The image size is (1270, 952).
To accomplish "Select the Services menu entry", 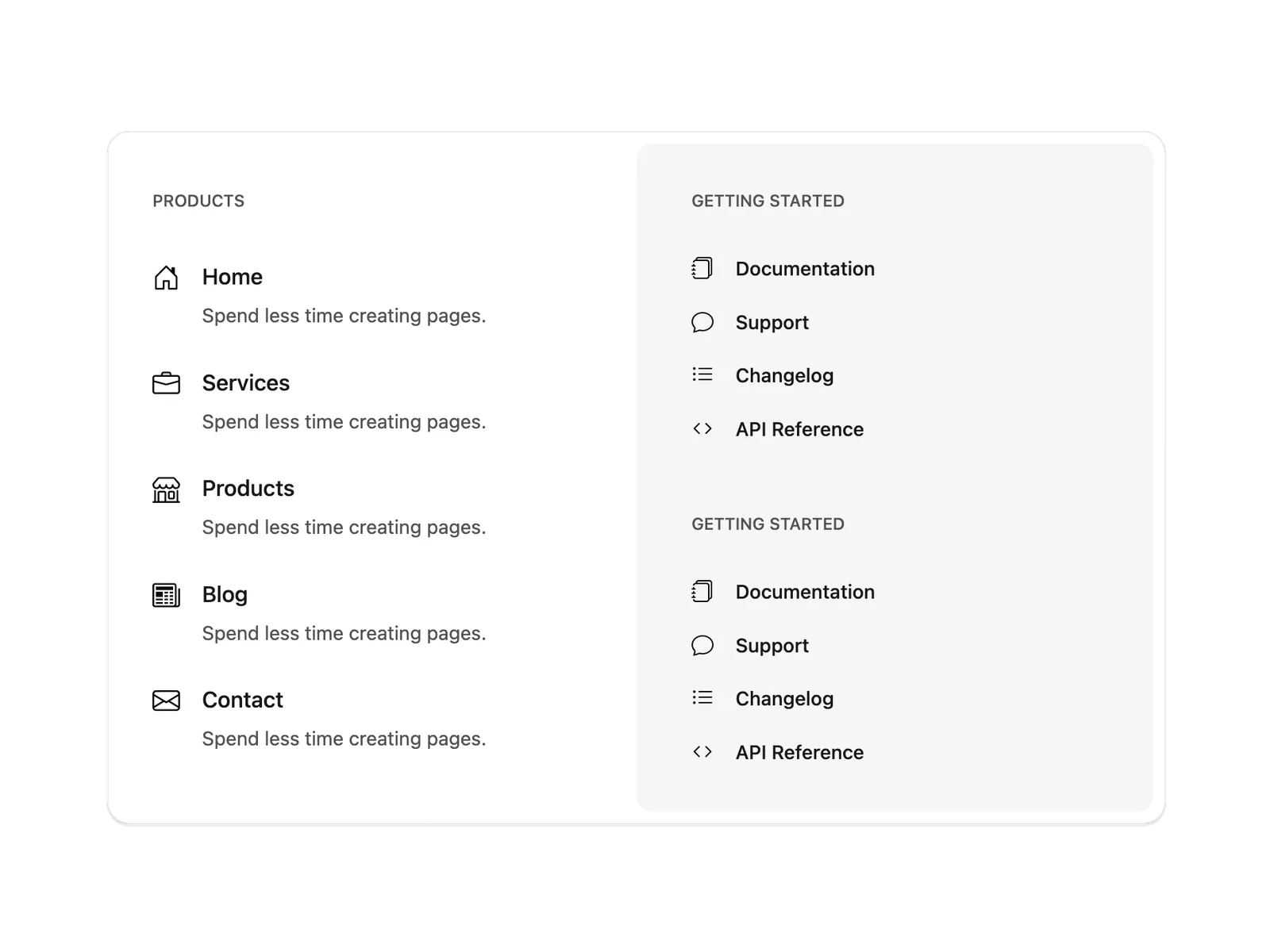I will pyautogui.click(x=246, y=382).
